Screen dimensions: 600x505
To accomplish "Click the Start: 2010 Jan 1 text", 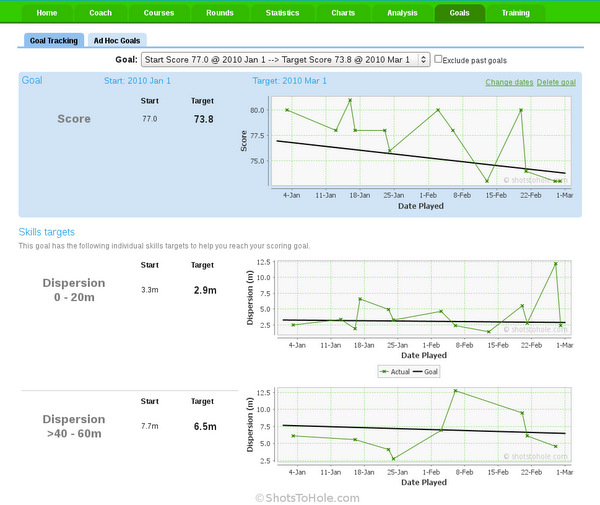I will (137, 81).
